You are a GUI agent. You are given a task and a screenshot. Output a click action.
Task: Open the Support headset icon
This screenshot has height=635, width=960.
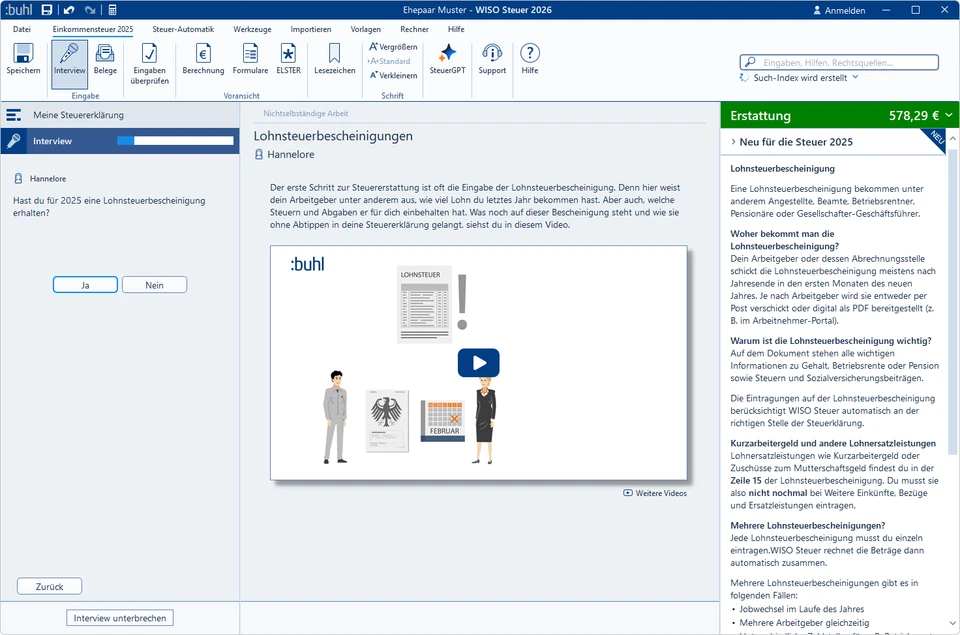(492, 59)
